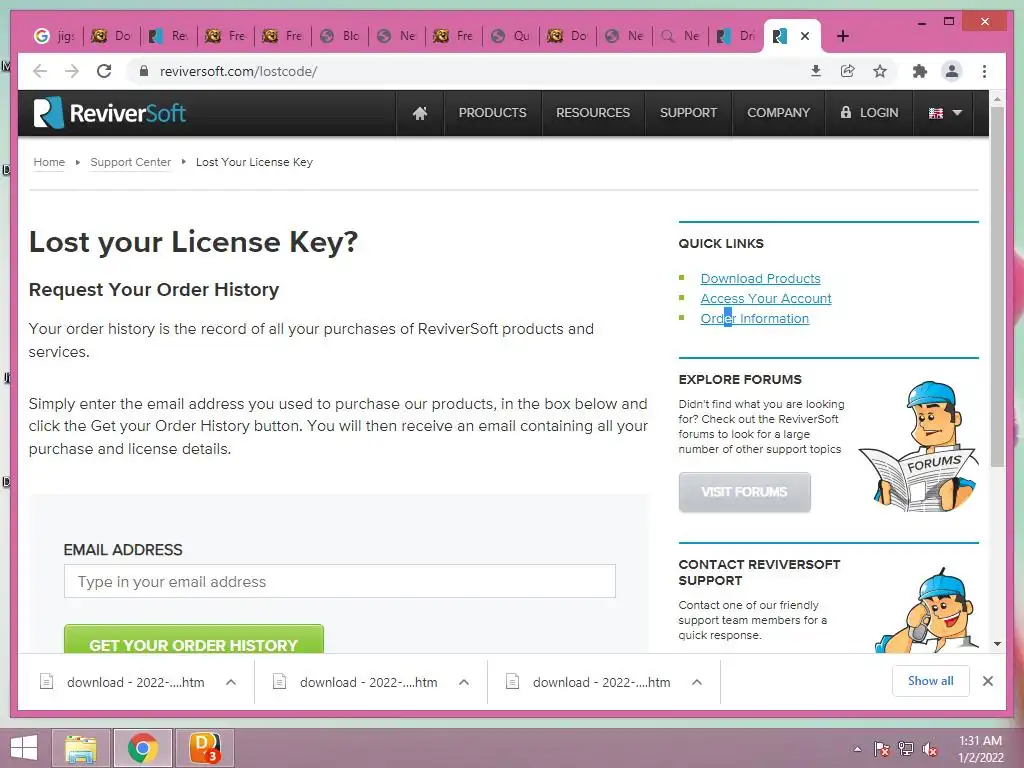The image size is (1024, 768).
Task: Click the ReviverSoft logo
Action: click(110, 113)
